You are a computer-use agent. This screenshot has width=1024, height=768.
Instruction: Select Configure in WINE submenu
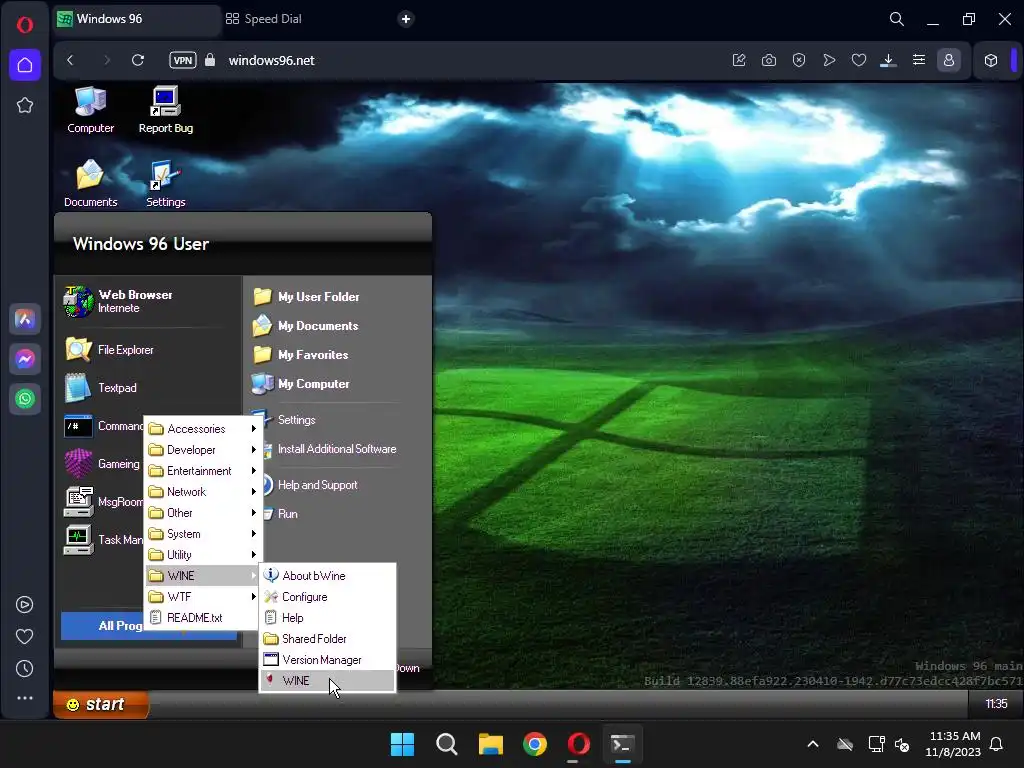(x=328, y=597)
